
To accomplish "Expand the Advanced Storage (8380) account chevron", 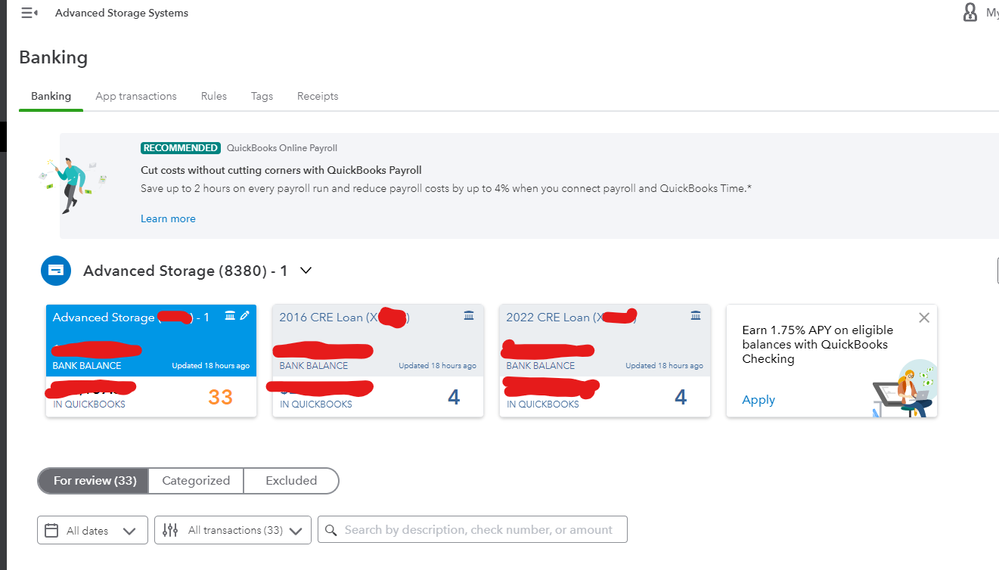I will tap(306, 271).
